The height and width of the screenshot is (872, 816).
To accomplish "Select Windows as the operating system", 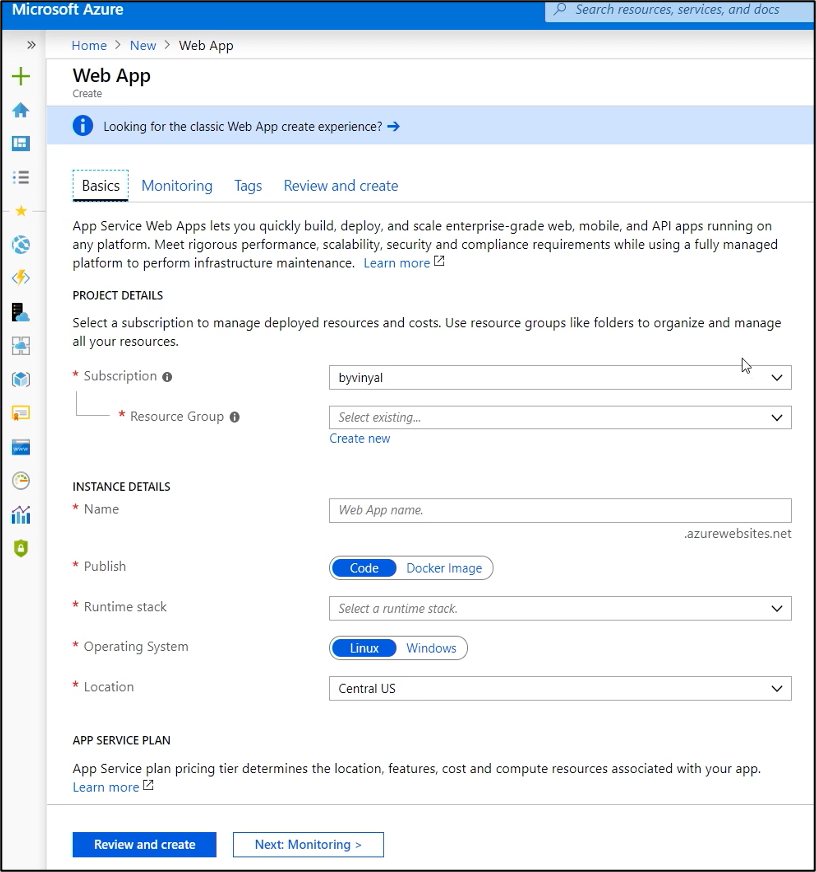I will point(431,648).
